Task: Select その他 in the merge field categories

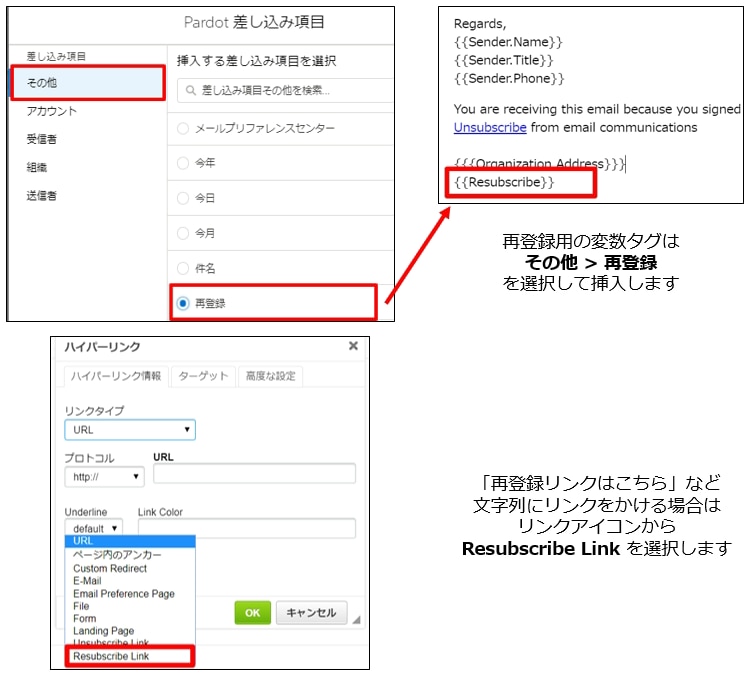Action: click(x=88, y=83)
